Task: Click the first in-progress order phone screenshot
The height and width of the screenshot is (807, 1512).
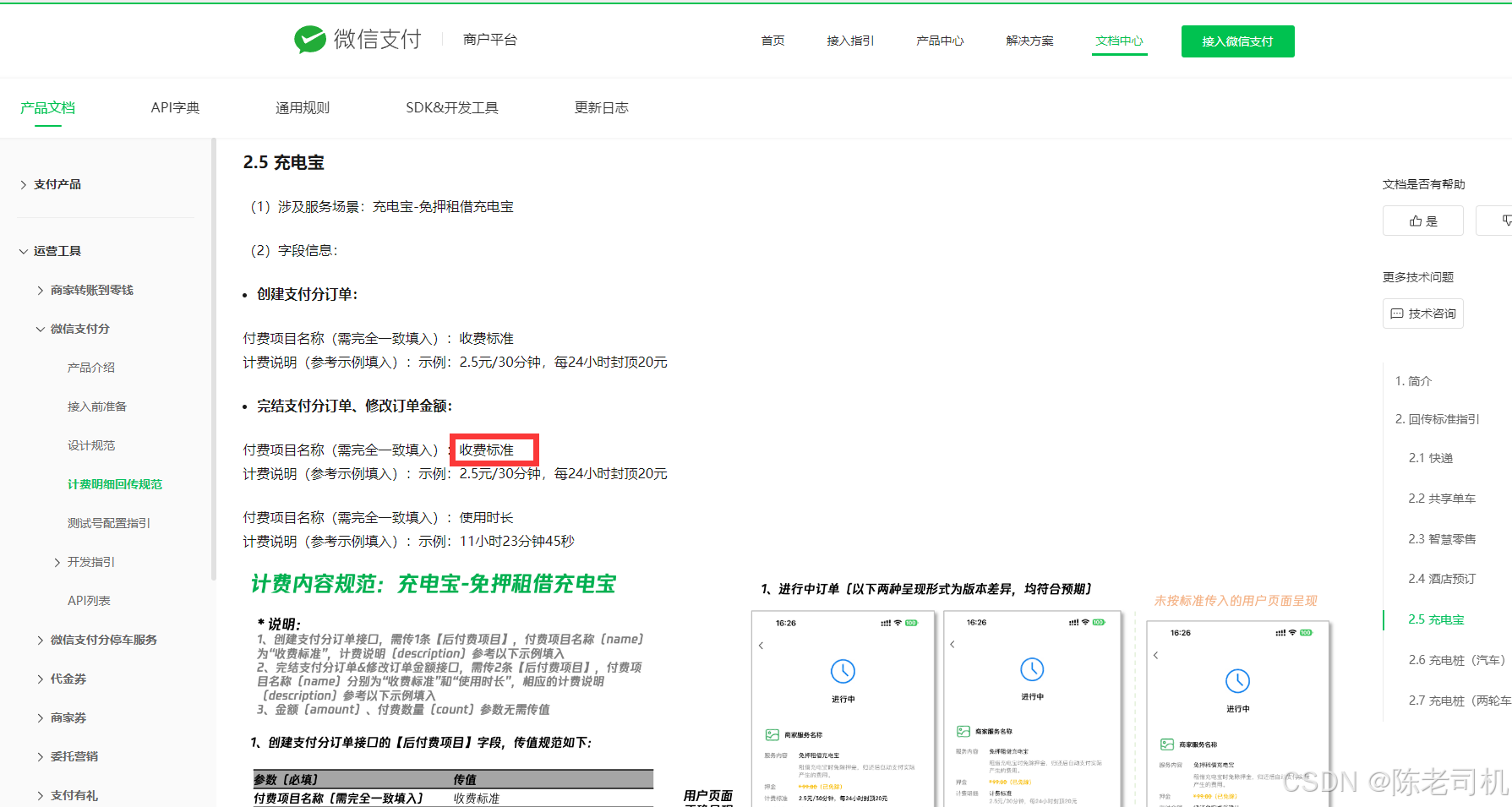Action: click(843, 709)
